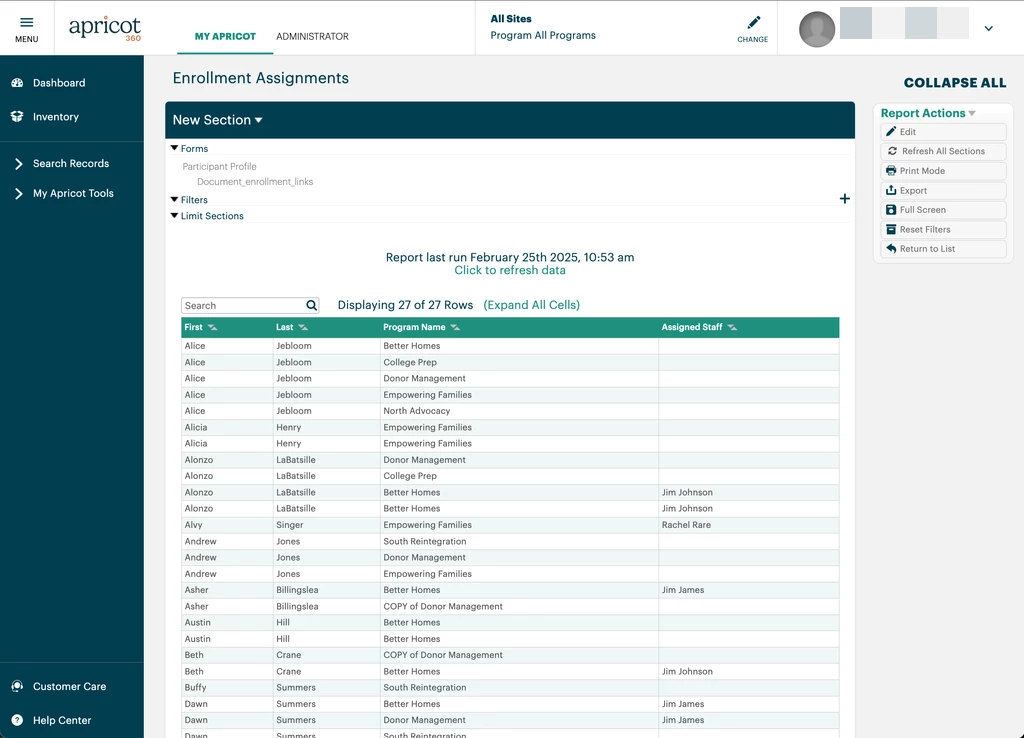Click the Buffy first name cell
This screenshot has width=1024, height=738.
tap(227, 688)
